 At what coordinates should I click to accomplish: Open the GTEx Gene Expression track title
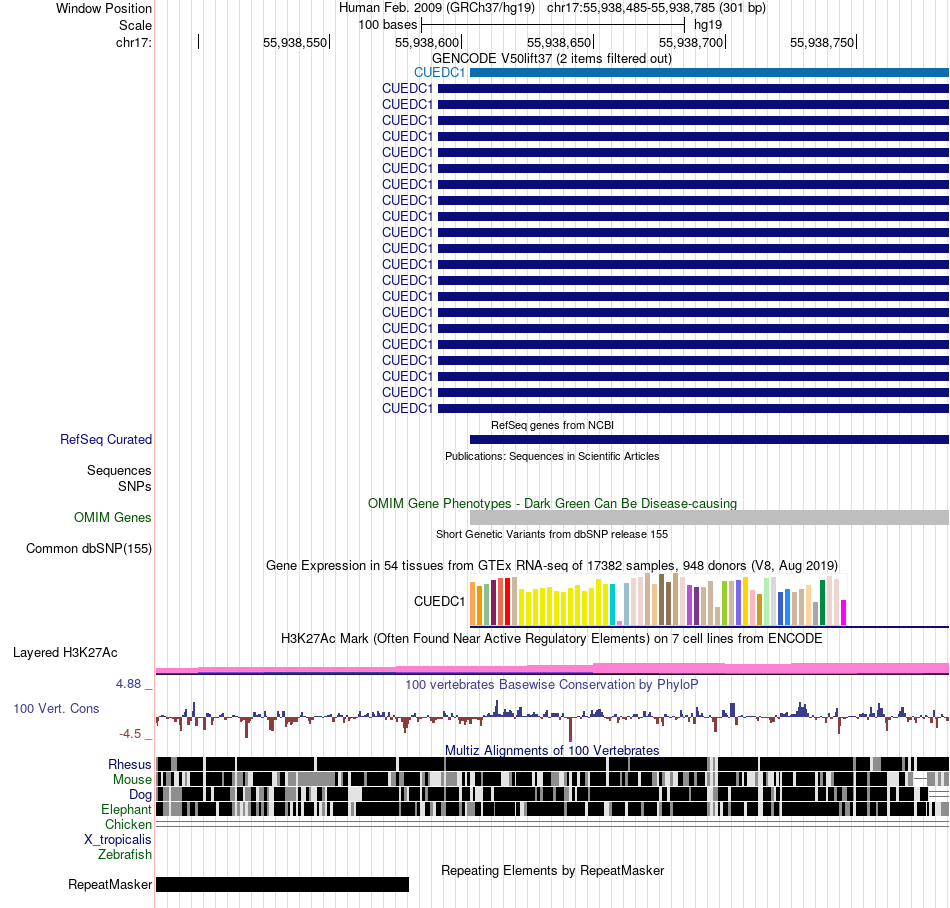coord(552,566)
